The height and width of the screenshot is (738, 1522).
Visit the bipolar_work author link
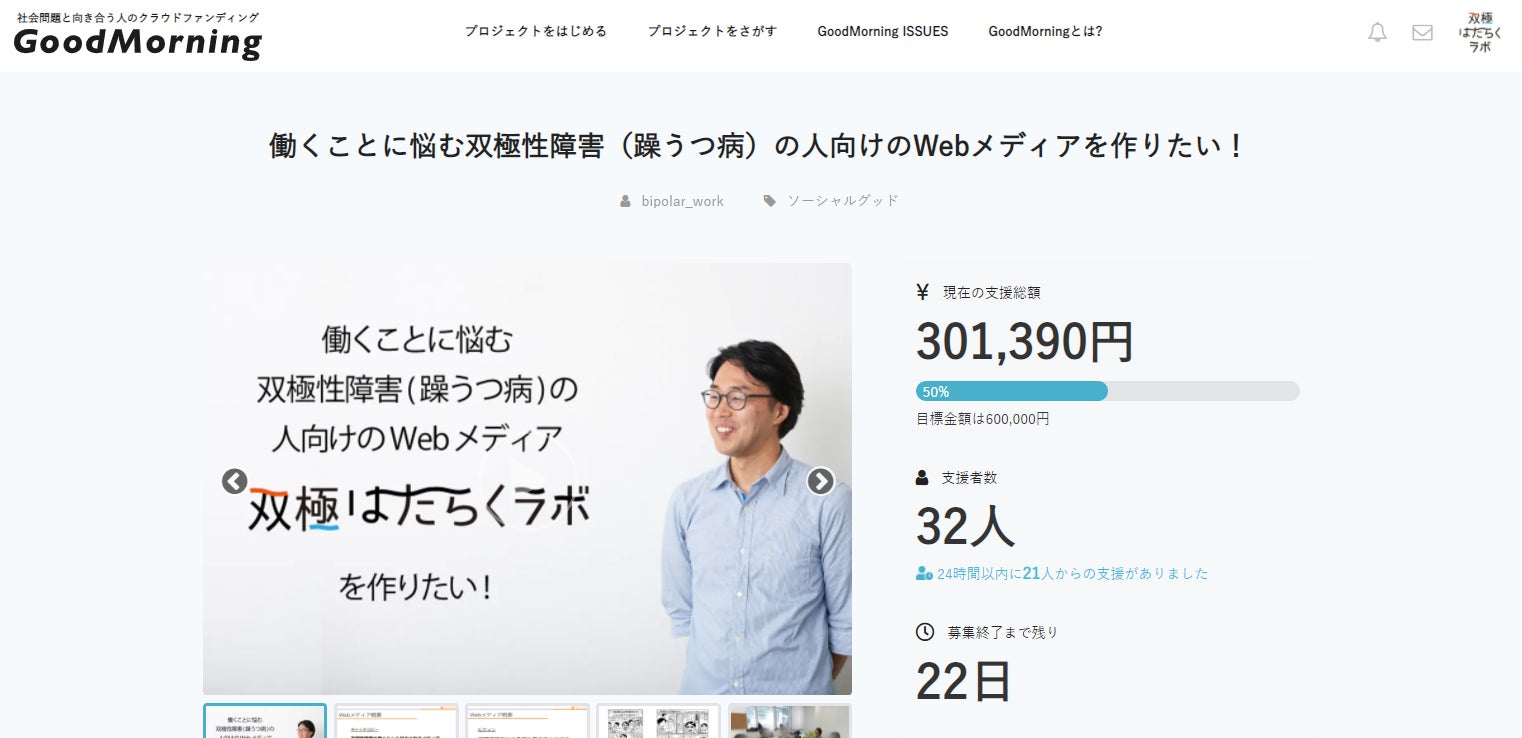[682, 201]
